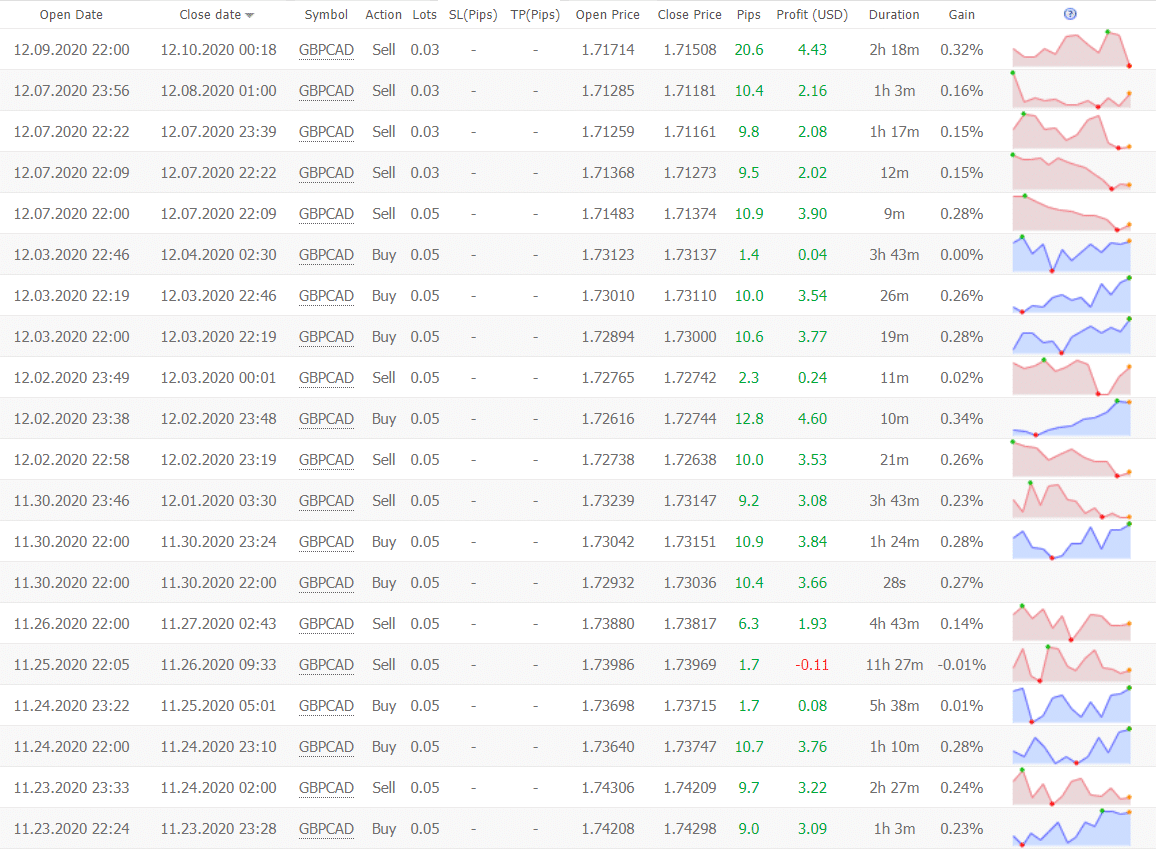
Task: Sort by Duration column header
Action: coord(894,15)
